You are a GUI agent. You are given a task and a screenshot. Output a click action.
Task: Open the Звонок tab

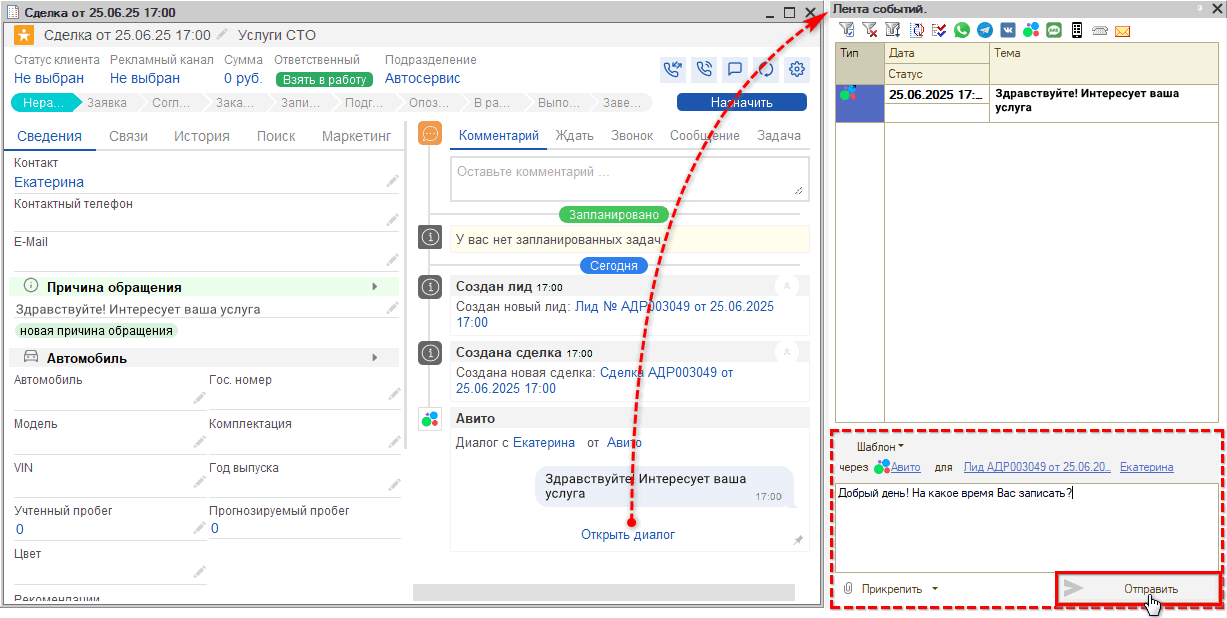631,136
